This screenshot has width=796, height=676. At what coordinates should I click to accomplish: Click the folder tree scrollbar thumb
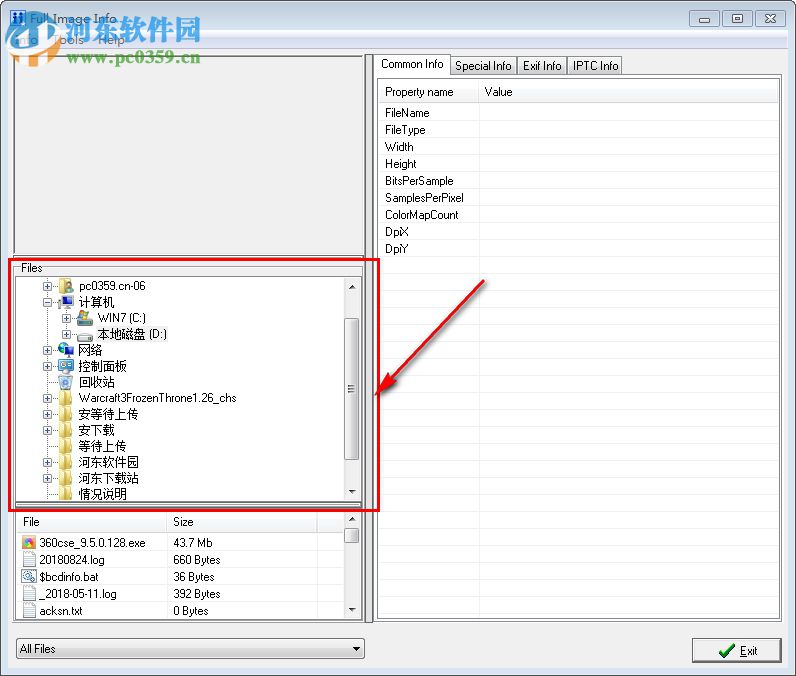pos(351,389)
